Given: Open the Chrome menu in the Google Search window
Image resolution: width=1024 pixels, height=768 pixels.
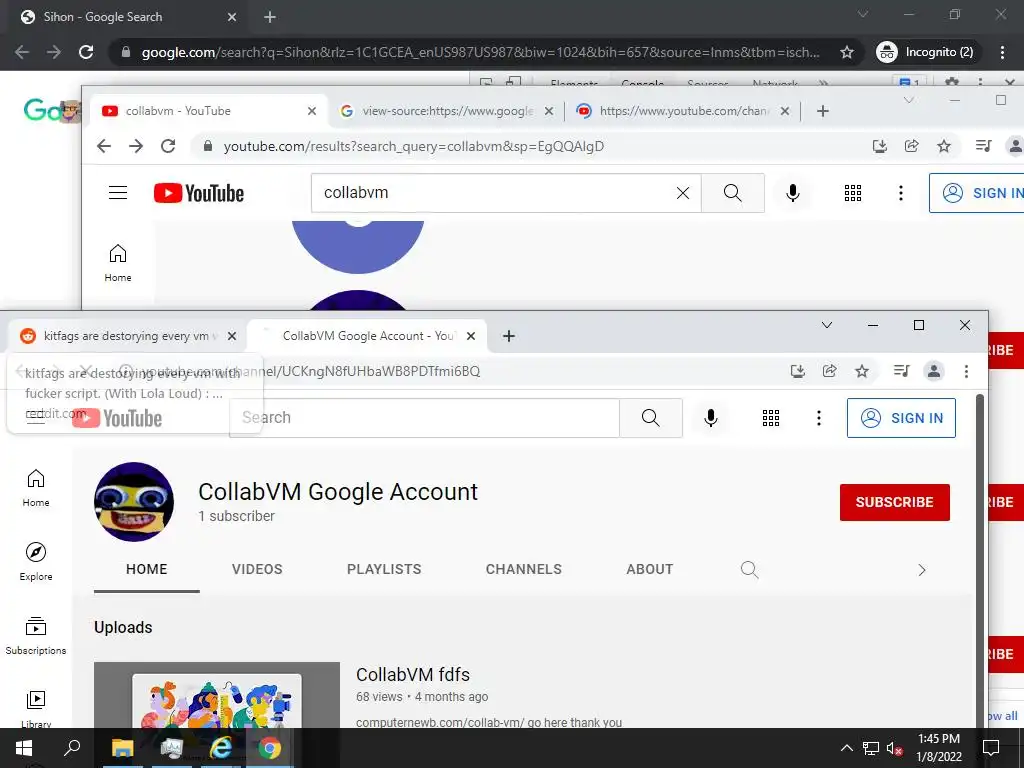Looking at the screenshot, I should point(1002,52).
